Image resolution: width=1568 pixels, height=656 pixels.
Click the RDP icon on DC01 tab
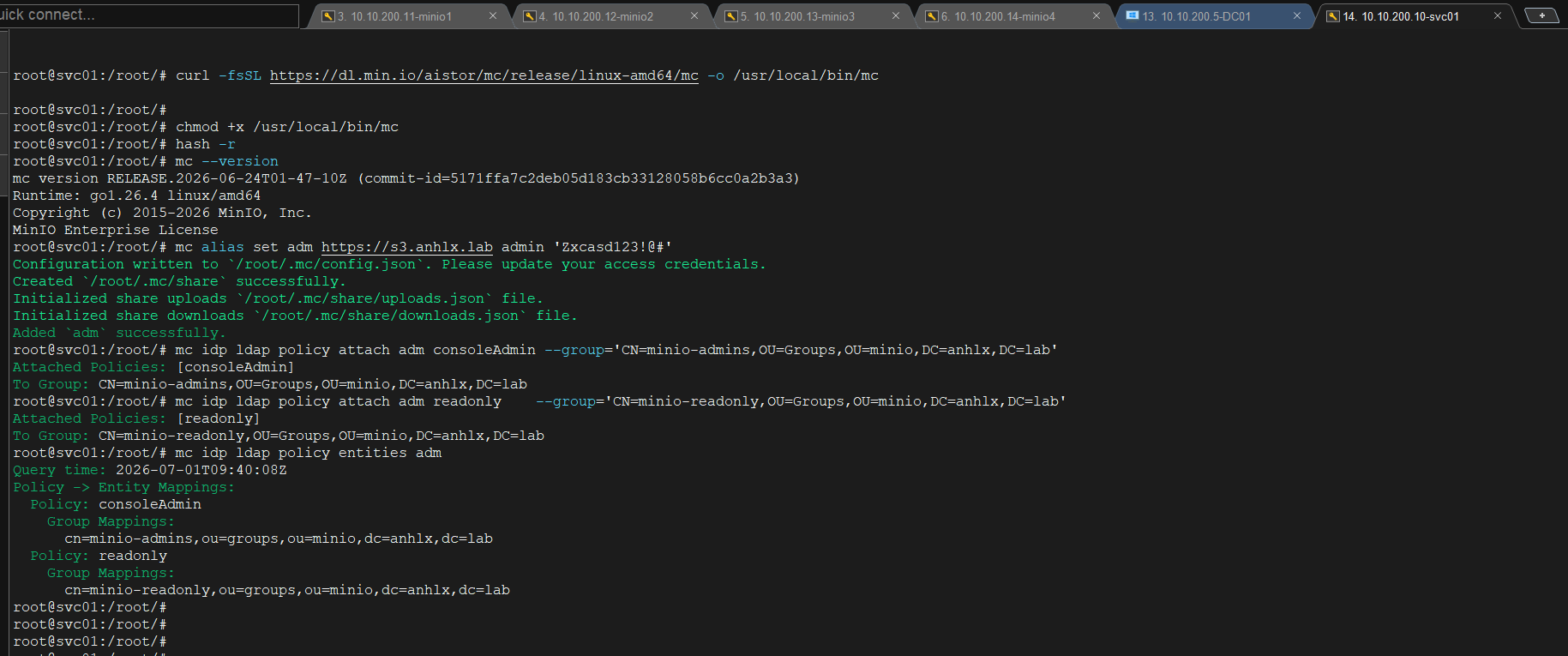click(x=1132, y=16)
